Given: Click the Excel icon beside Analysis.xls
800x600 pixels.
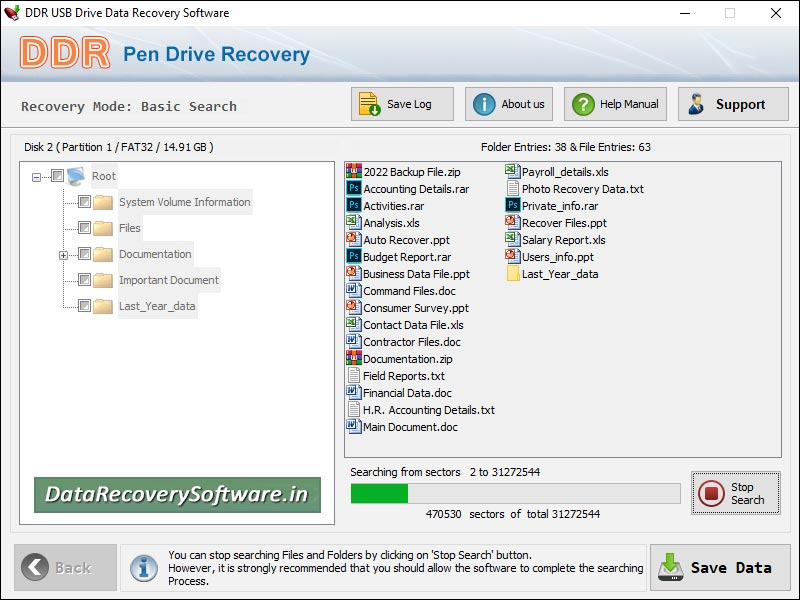Looking at the screenshot, I should (x=352, y=223).
